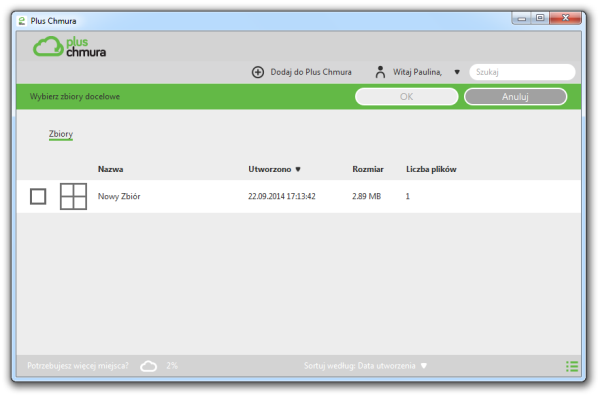Click the Plus Chmura title bar app icon
This screenshot has width=598, height=395.
[22, 21]
